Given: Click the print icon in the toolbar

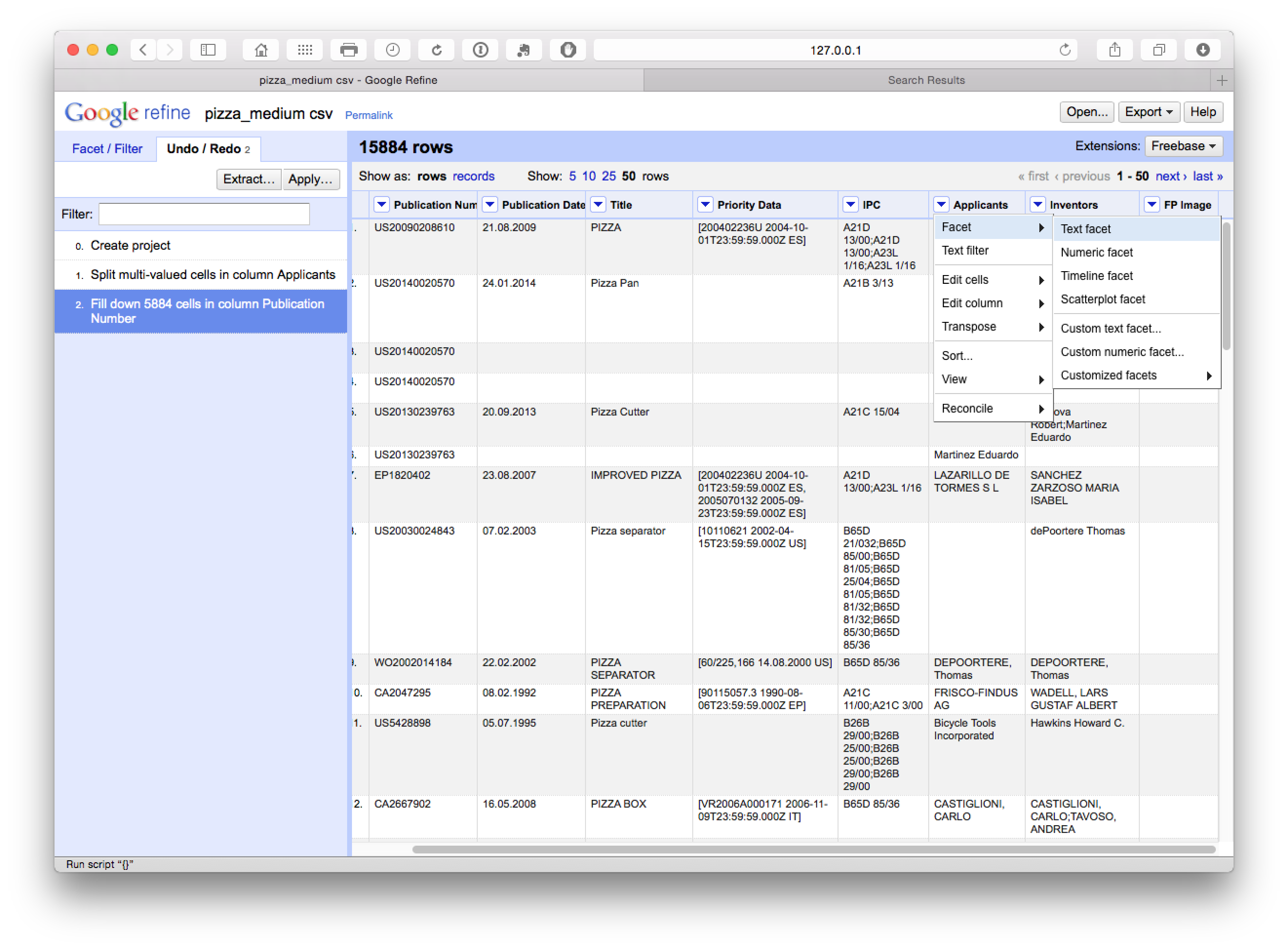Looking at the screenshot, I should (348, 50).
